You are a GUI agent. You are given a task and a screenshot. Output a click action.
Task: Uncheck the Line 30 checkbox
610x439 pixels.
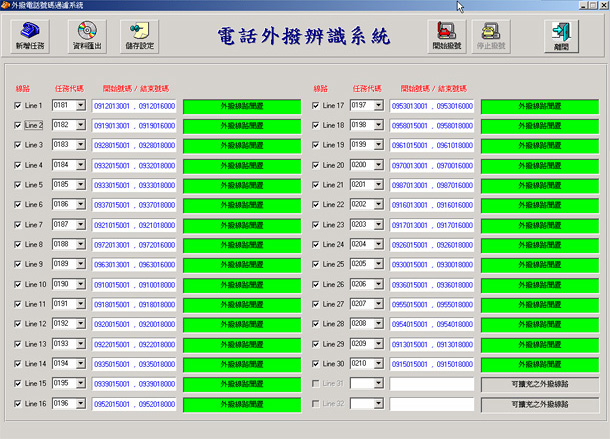pyautogui.click(x=316, y=364)
